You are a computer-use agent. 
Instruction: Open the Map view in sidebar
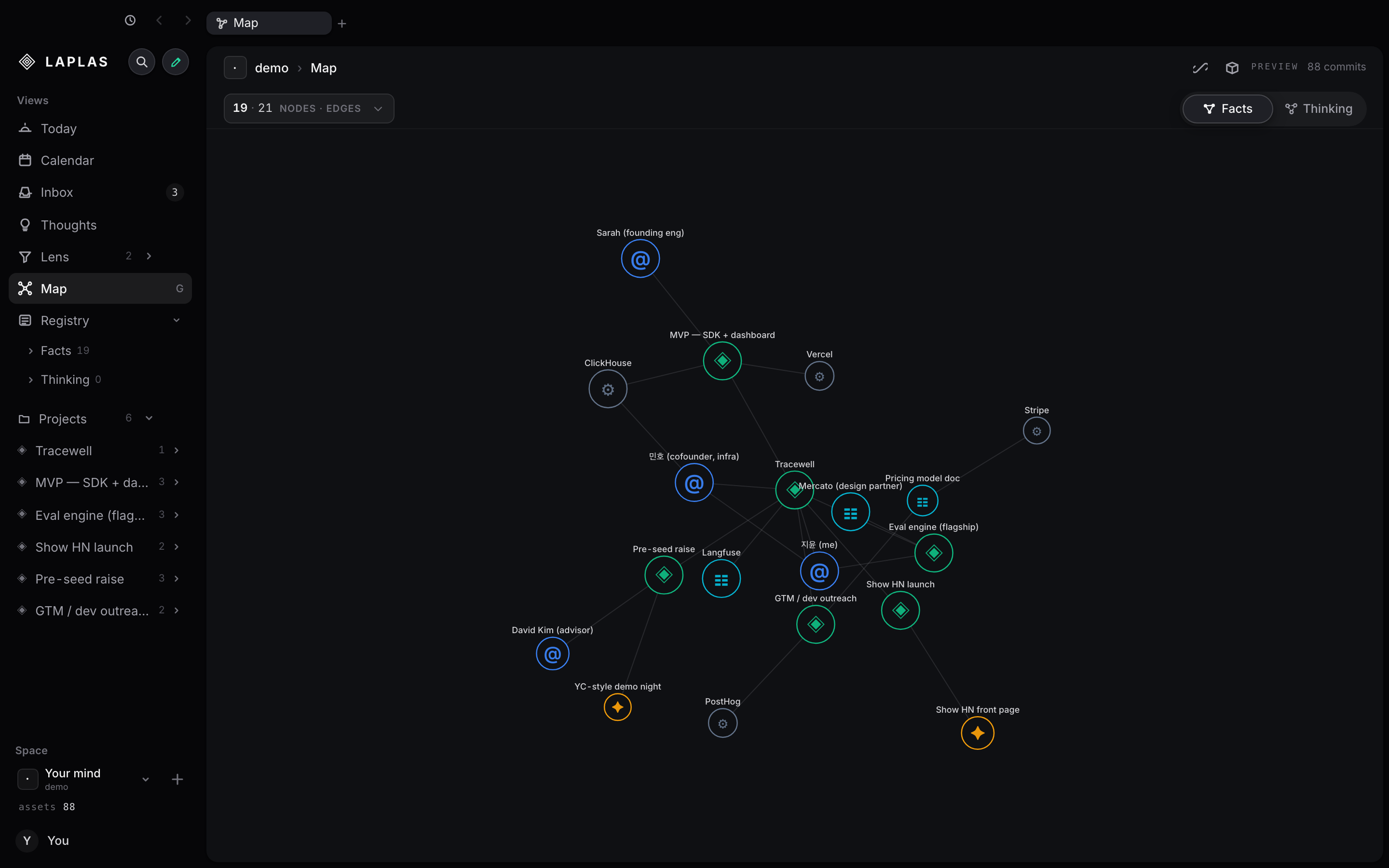100,289
